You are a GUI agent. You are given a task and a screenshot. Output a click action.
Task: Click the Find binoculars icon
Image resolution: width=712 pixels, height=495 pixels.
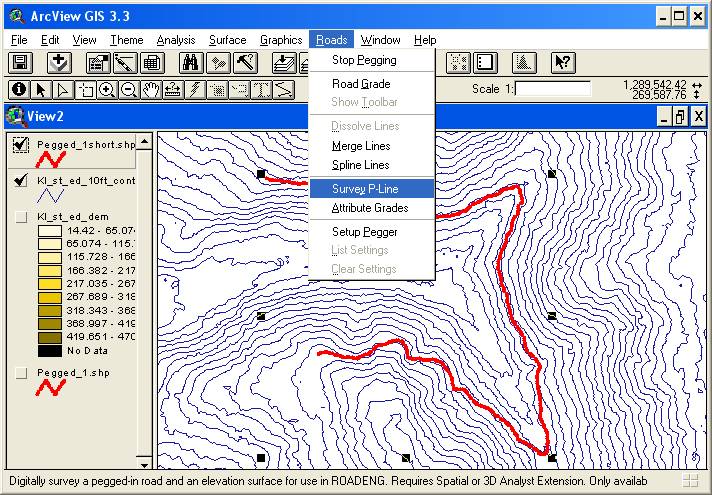(x=190, y=63)
